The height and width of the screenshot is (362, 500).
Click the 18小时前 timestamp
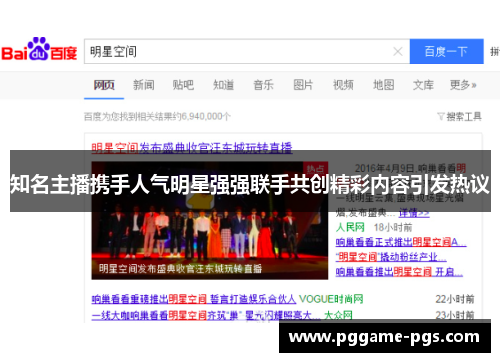(x=393, y=227)
